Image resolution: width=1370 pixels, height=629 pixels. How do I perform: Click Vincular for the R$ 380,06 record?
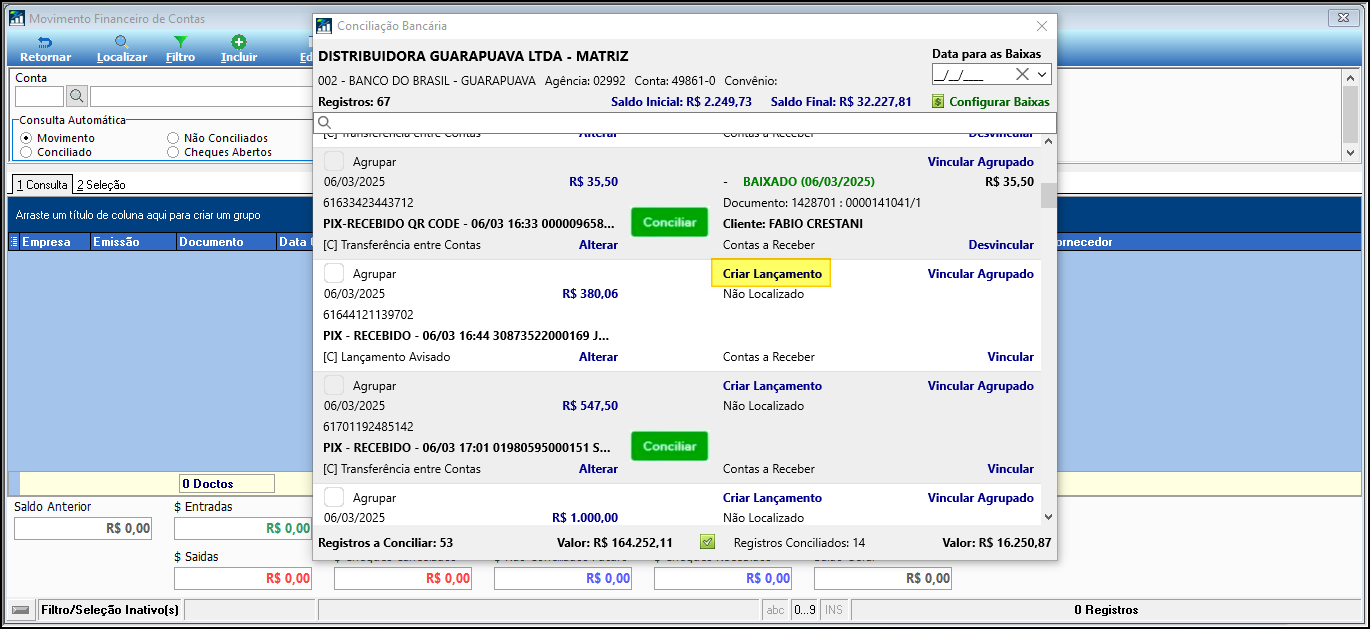1010,356
